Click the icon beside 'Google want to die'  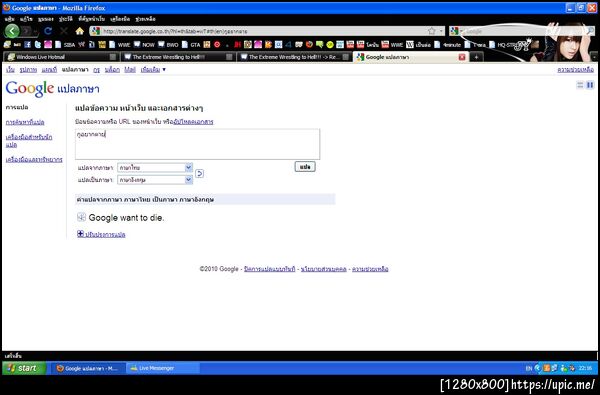coord(81,217)
